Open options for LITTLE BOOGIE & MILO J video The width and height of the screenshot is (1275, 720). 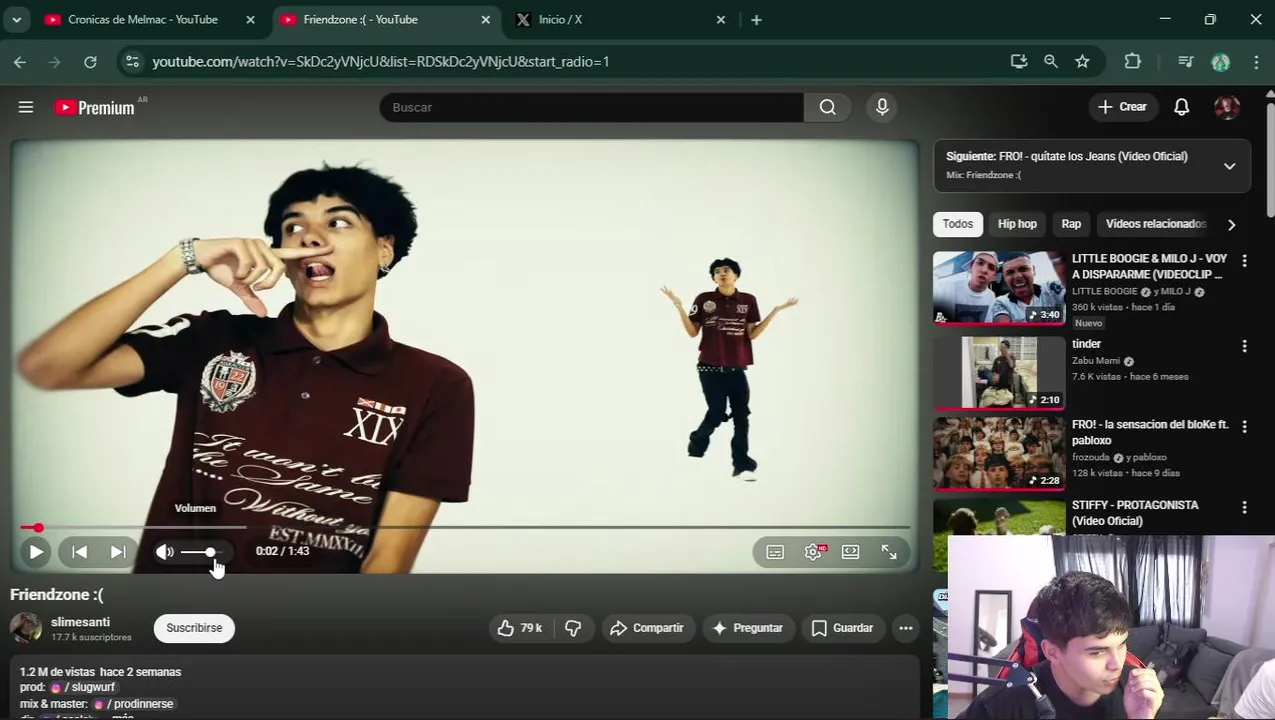1244,261
